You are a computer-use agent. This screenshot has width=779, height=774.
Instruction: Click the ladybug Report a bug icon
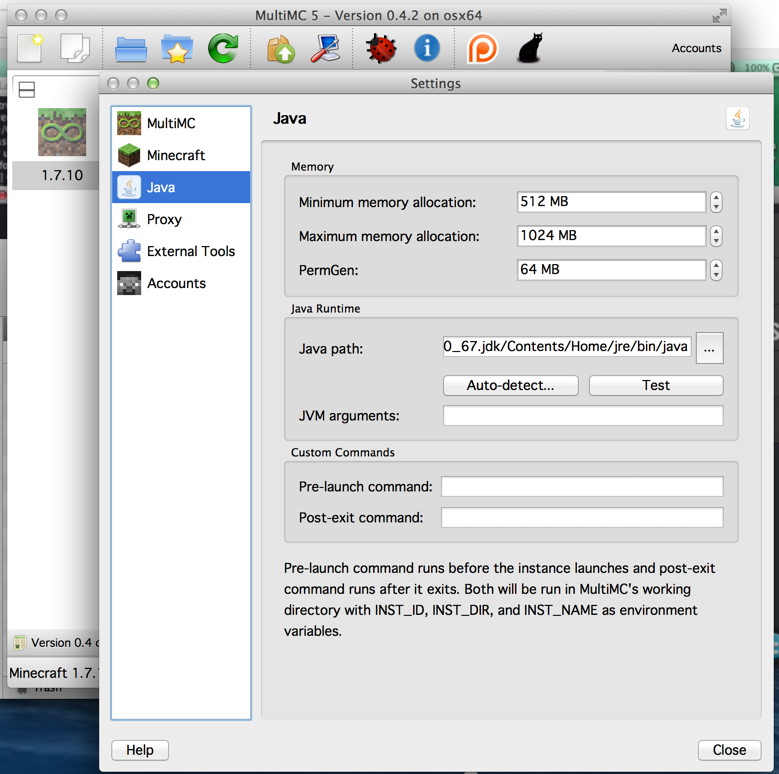coord(381,48)
